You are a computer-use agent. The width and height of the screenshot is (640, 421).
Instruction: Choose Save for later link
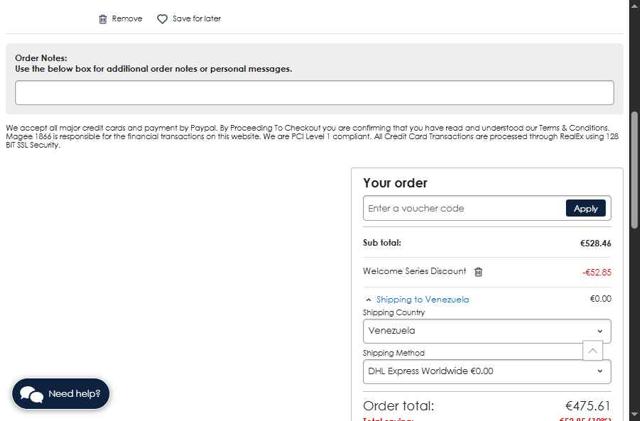196,19
